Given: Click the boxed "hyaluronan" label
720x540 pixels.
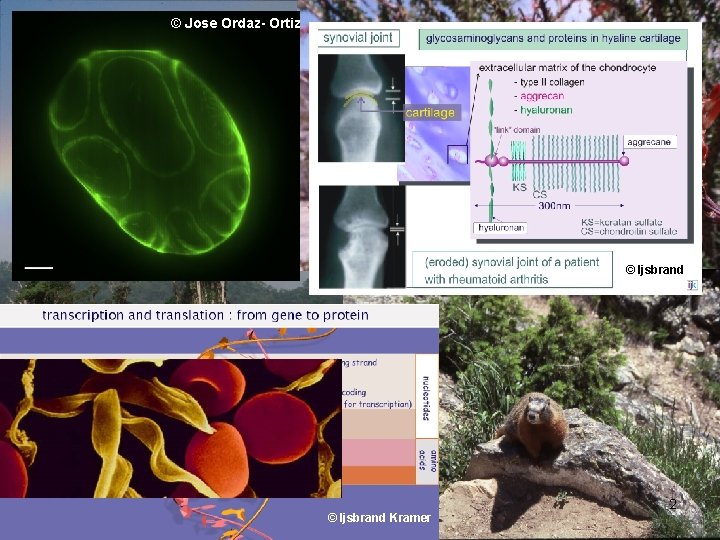Looking at the screenshot, I should click(500, 228).
